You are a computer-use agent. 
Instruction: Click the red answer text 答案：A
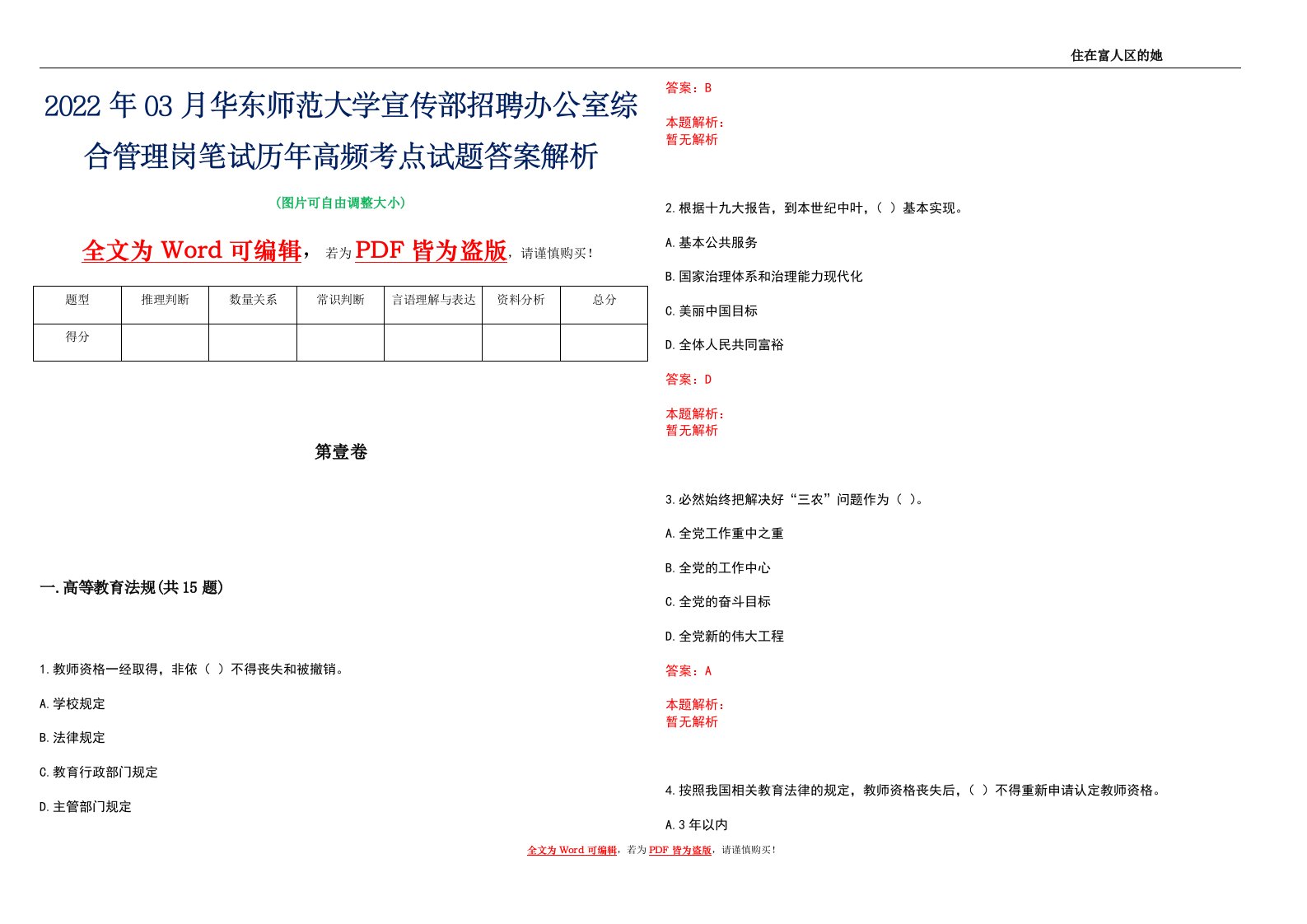pos(689,671)
